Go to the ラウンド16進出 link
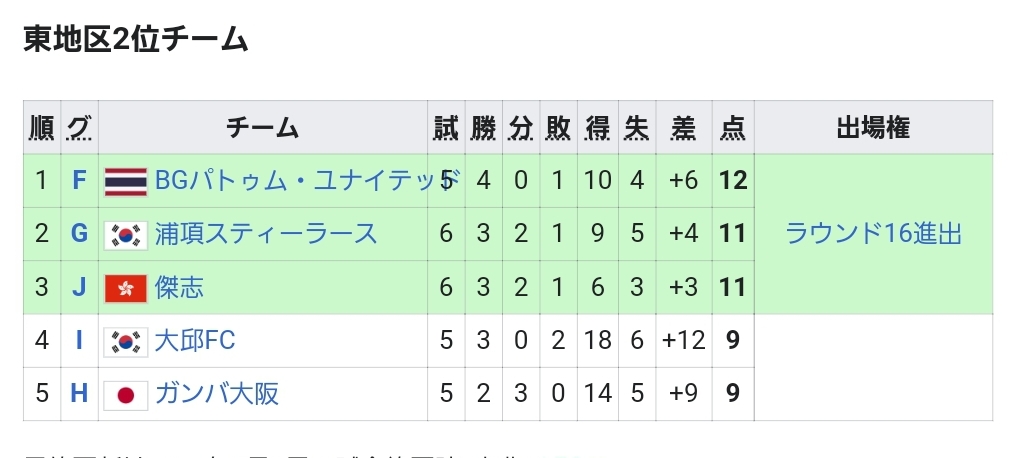1021x458 pixels. tap(873, 234)
